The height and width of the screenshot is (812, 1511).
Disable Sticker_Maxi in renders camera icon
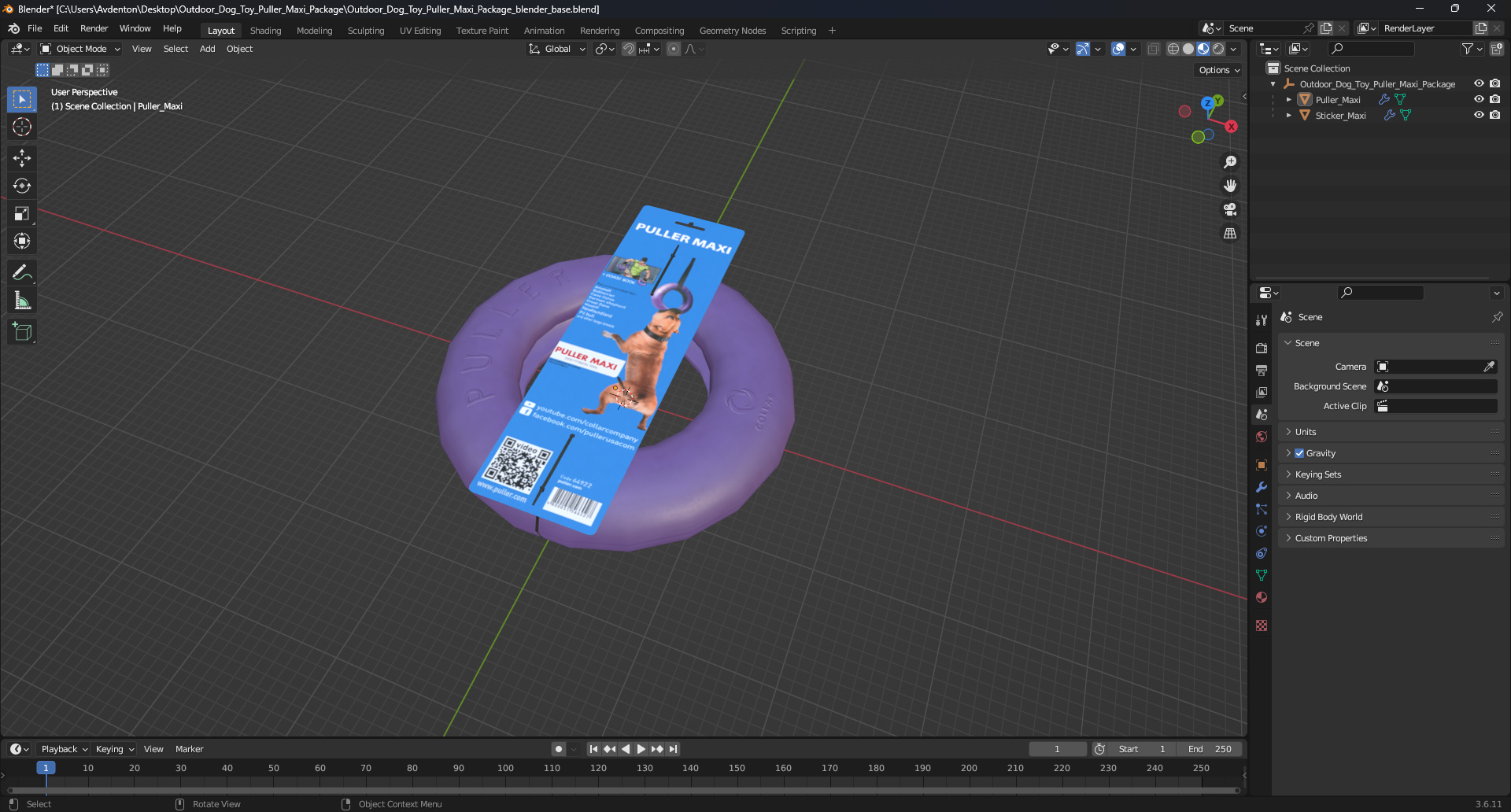tap(1494, 115)
